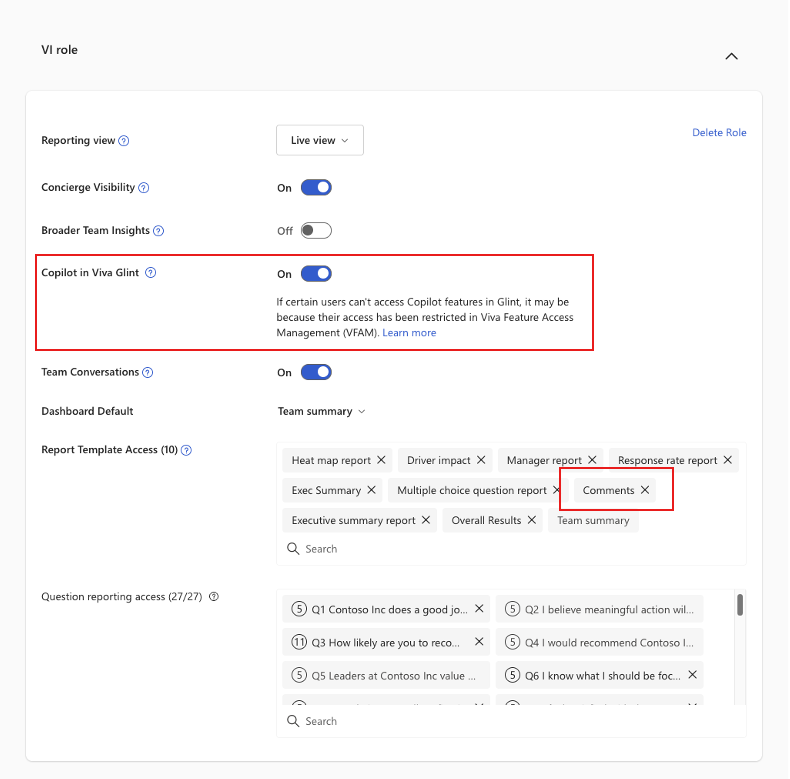
Task: Select Q2 I believe meaningful action question
Action: point(599,609)
